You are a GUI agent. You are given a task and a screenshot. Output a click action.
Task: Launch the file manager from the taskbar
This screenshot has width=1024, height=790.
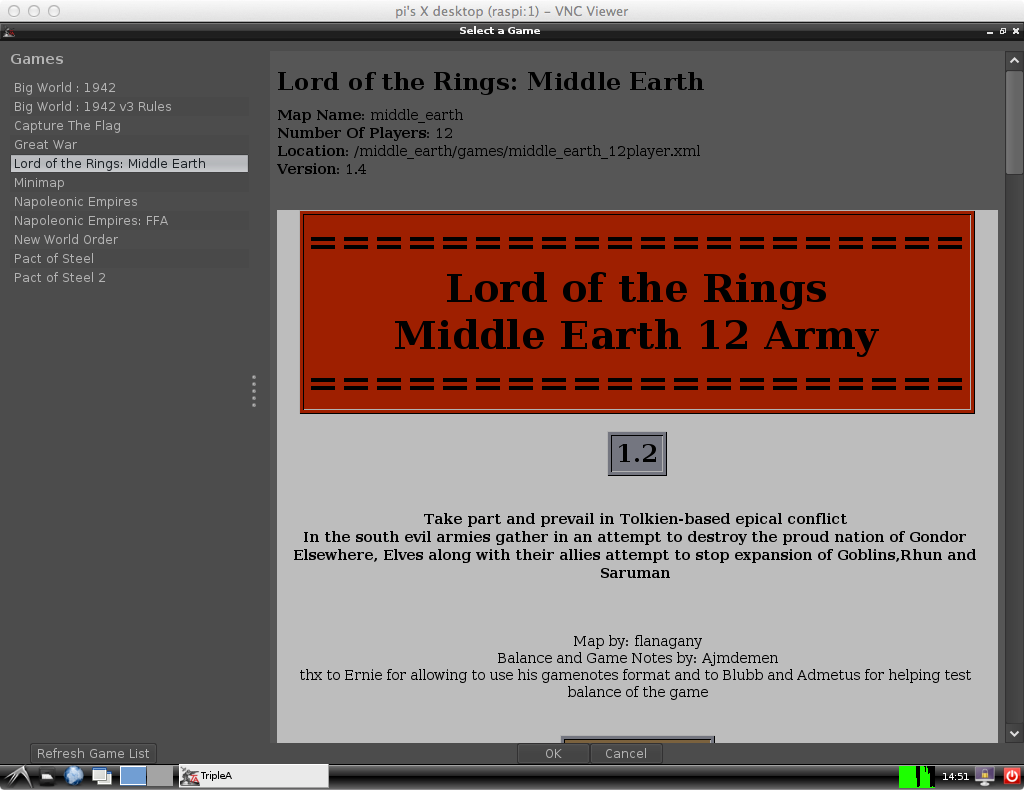tap(47, 776)
